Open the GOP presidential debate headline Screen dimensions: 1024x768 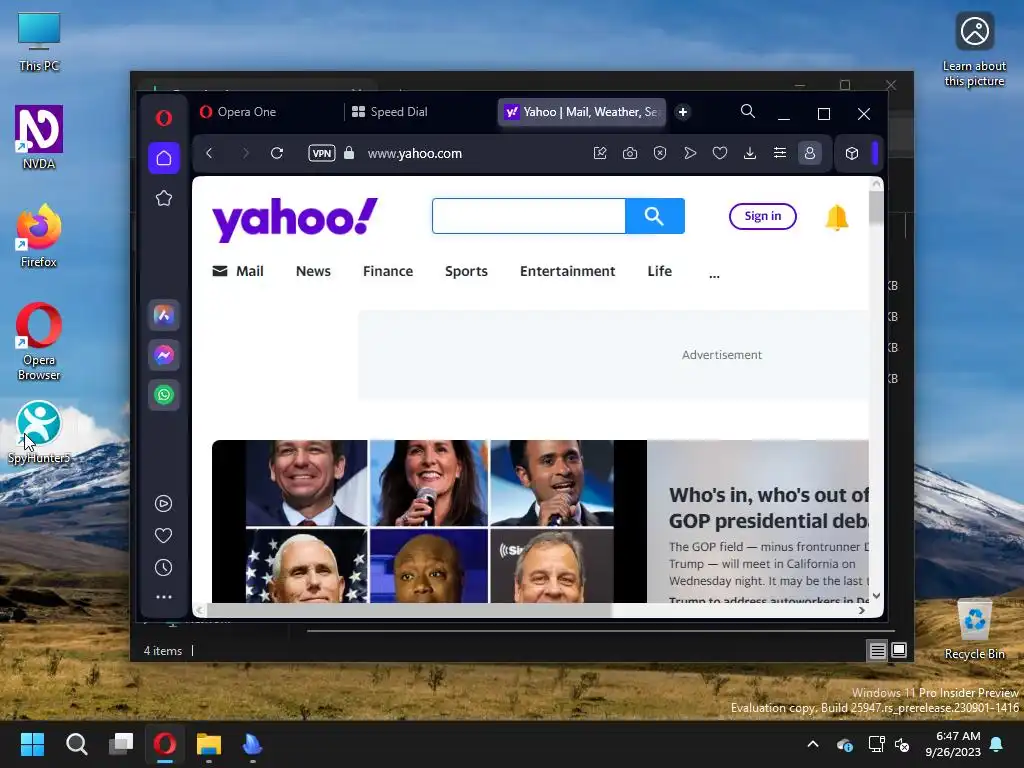click(769, 508)
